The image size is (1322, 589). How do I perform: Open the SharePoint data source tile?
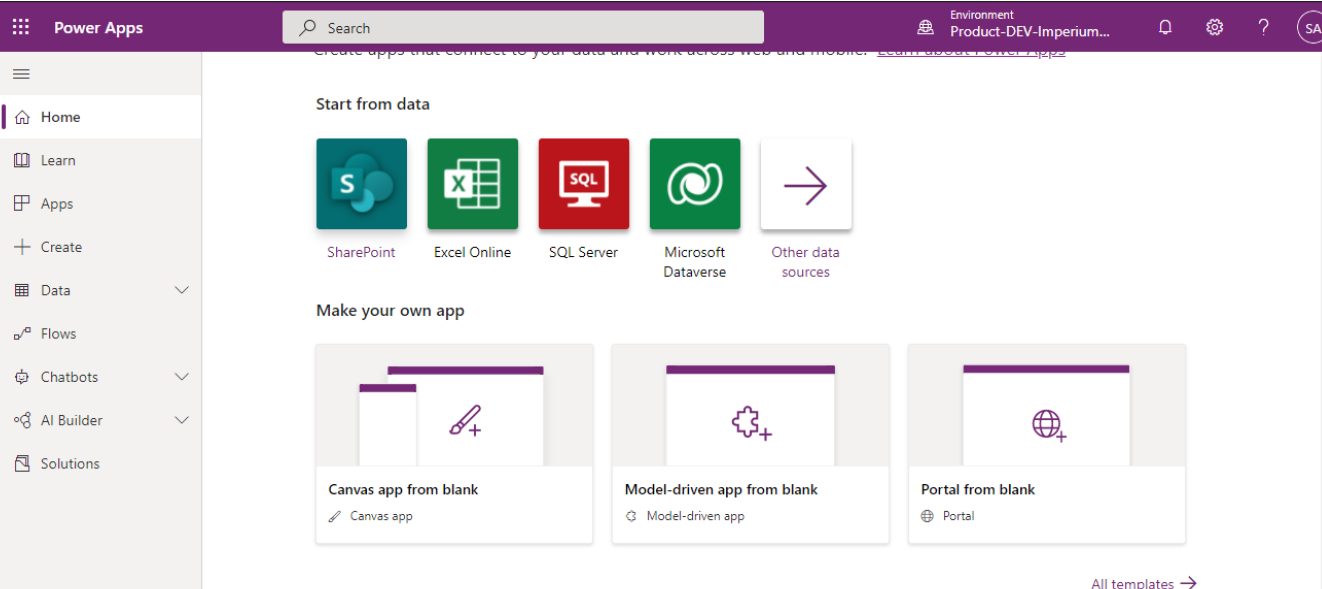tap(361, 184)
